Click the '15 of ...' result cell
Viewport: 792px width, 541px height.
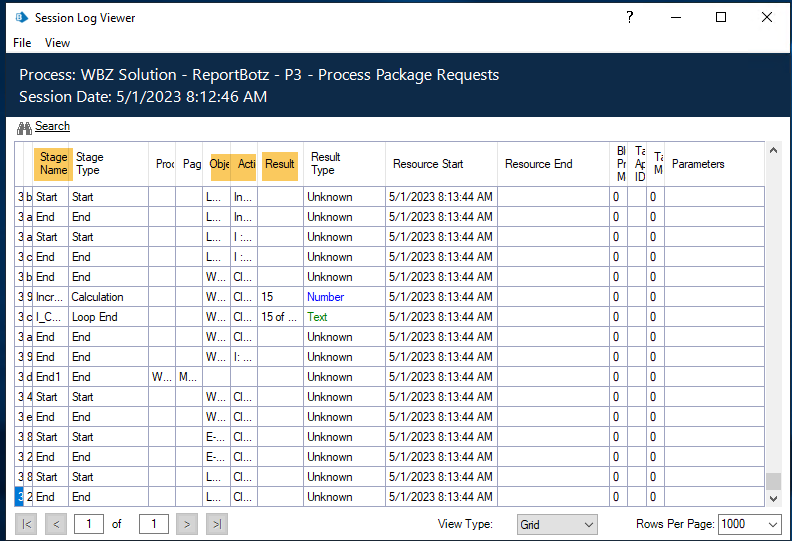point(280,317)
